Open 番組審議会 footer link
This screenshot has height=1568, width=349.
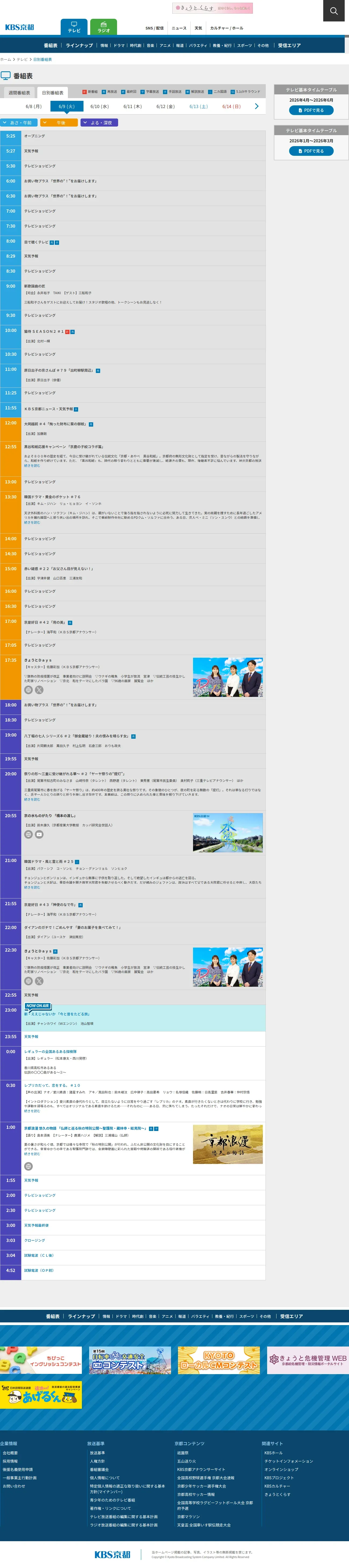(x=99, y=1469)
